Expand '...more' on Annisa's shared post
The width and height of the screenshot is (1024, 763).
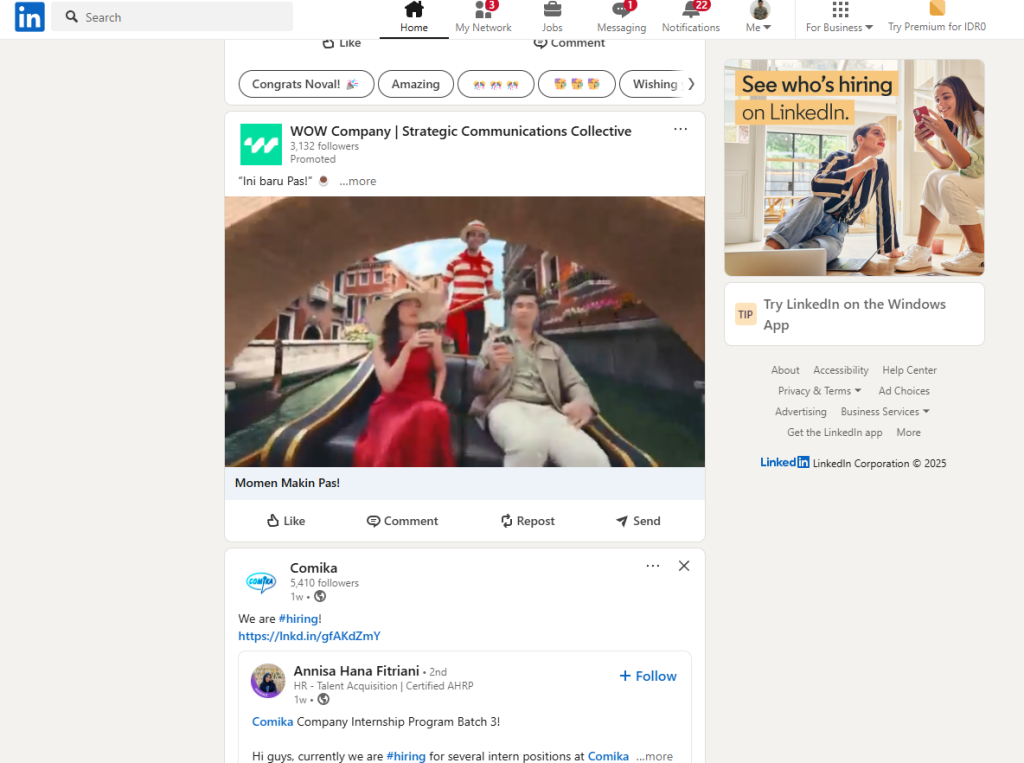(x=654, y=756)
